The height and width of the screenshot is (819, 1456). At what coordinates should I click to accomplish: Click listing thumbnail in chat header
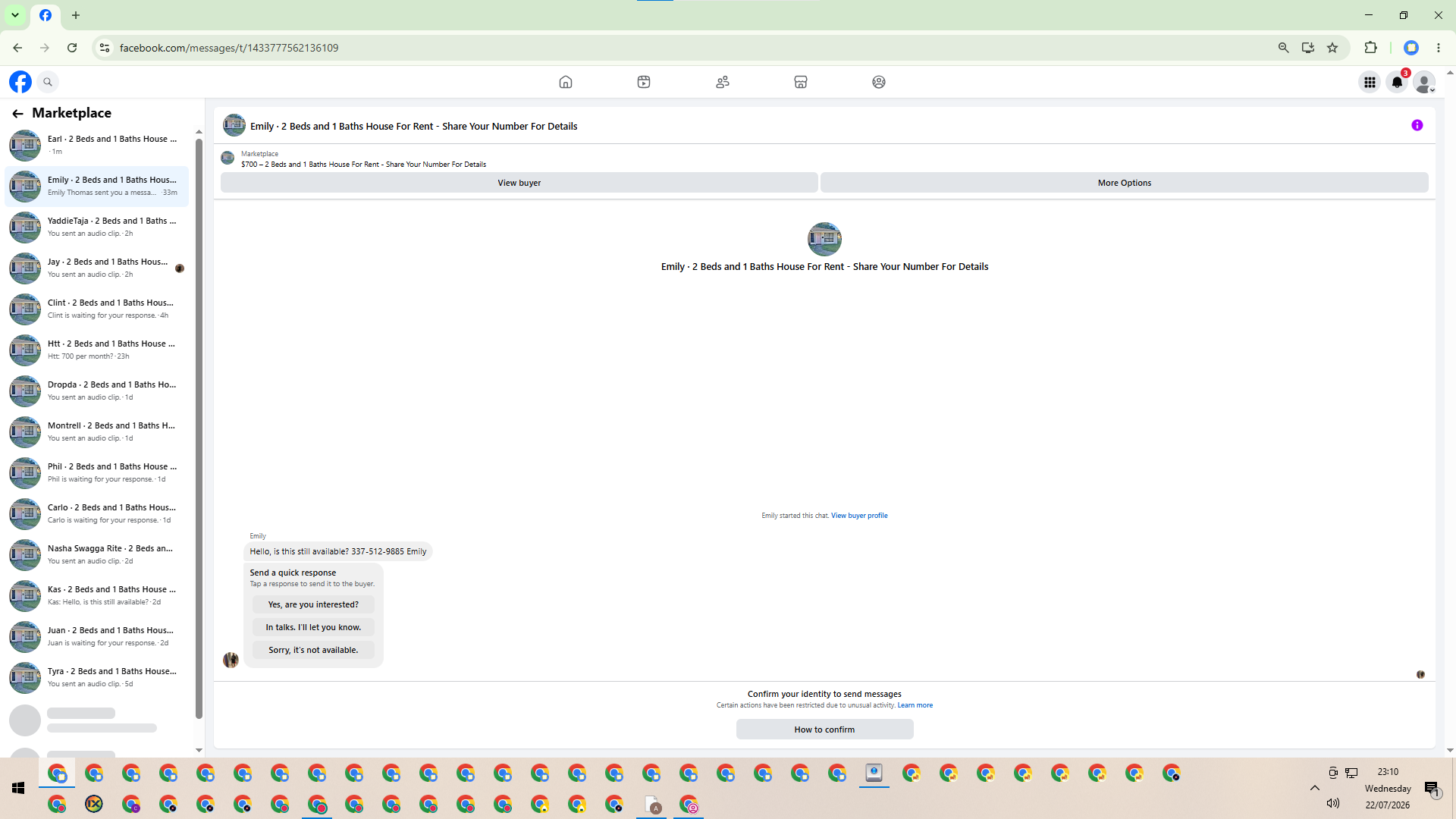(234, 125)
